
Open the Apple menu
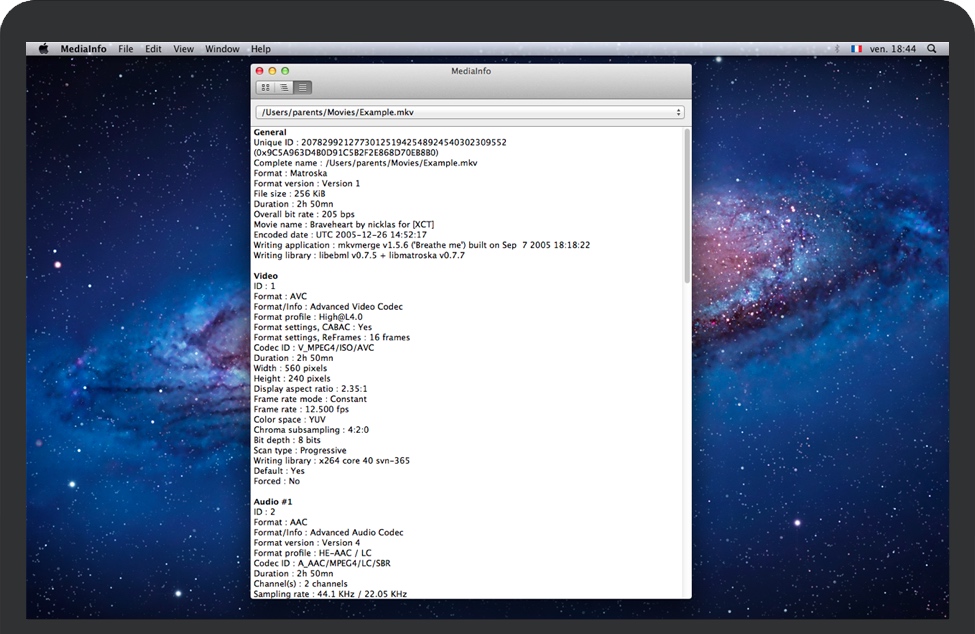coord(43,49)
